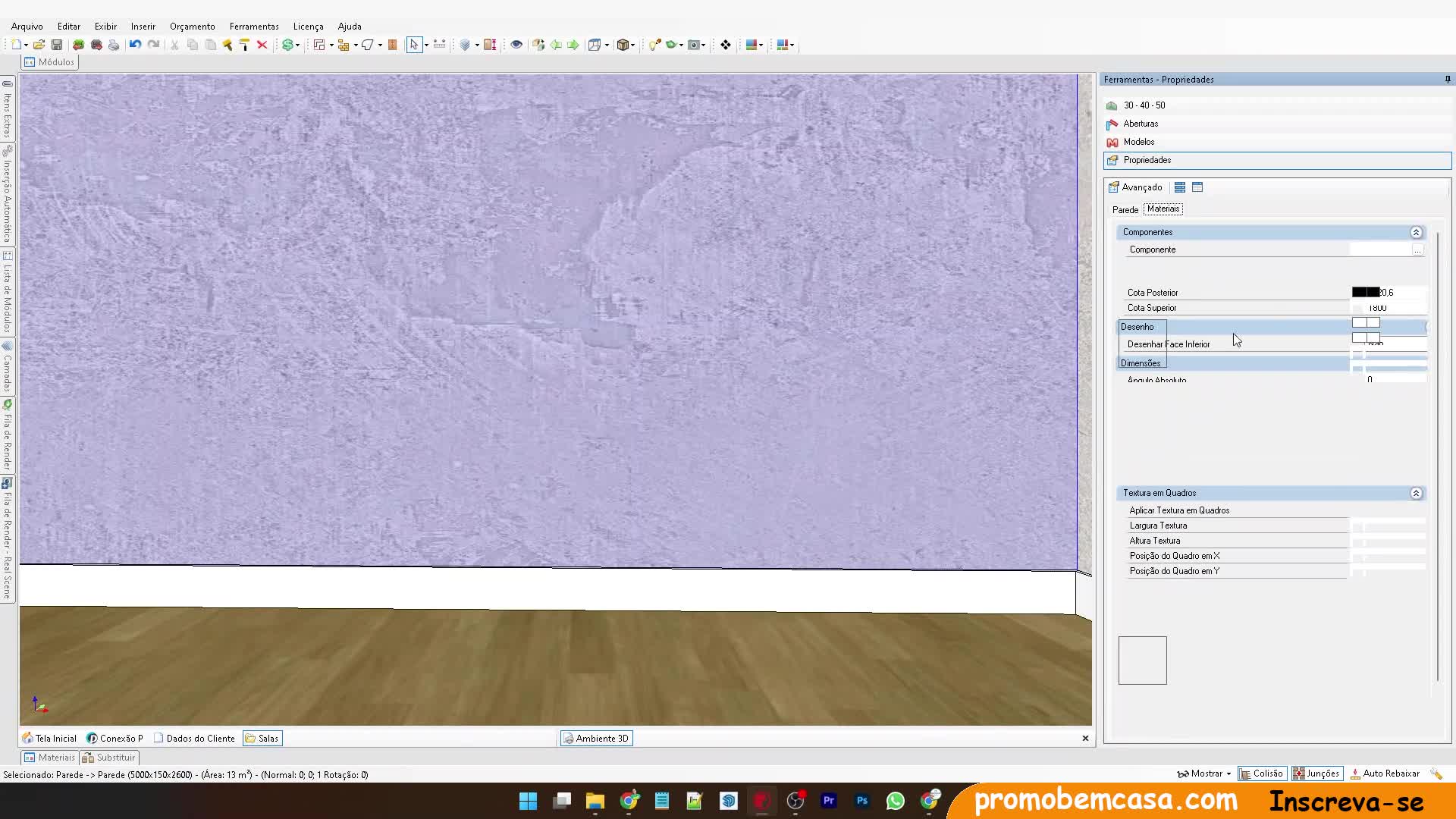Open a project with the folder icon

39,45
